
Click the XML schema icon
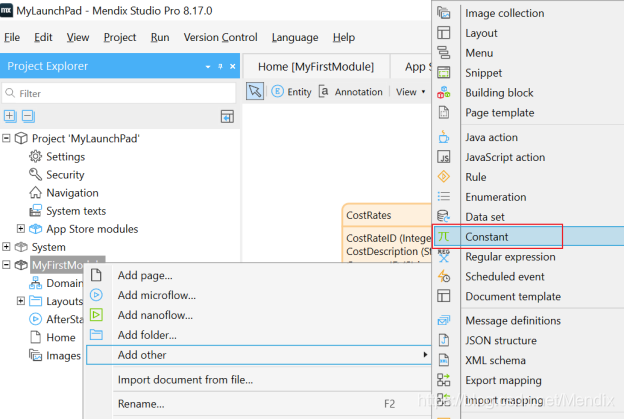[x=444, y=360]
